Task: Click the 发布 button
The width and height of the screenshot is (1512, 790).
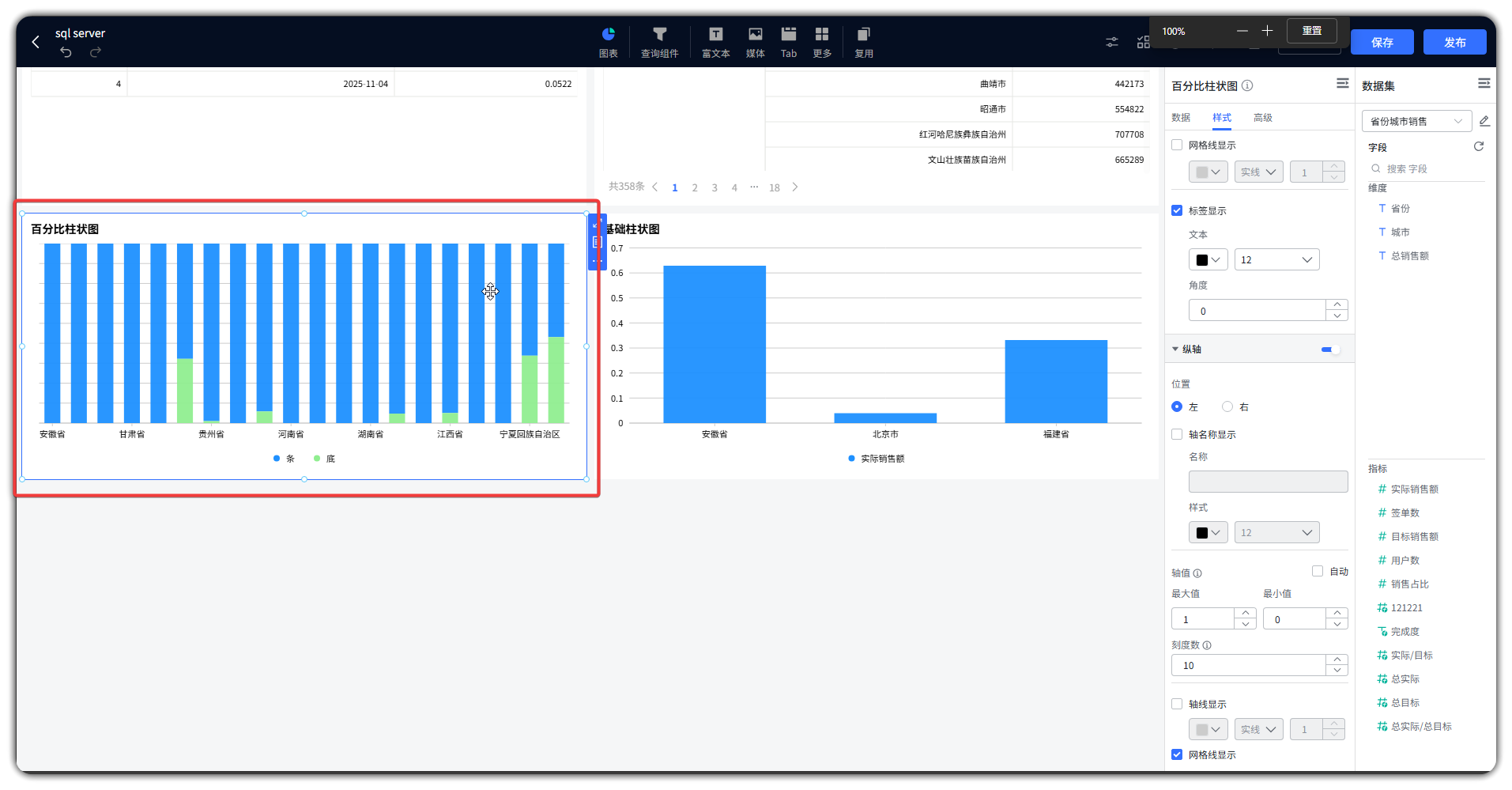Action: coord(1454,42)
